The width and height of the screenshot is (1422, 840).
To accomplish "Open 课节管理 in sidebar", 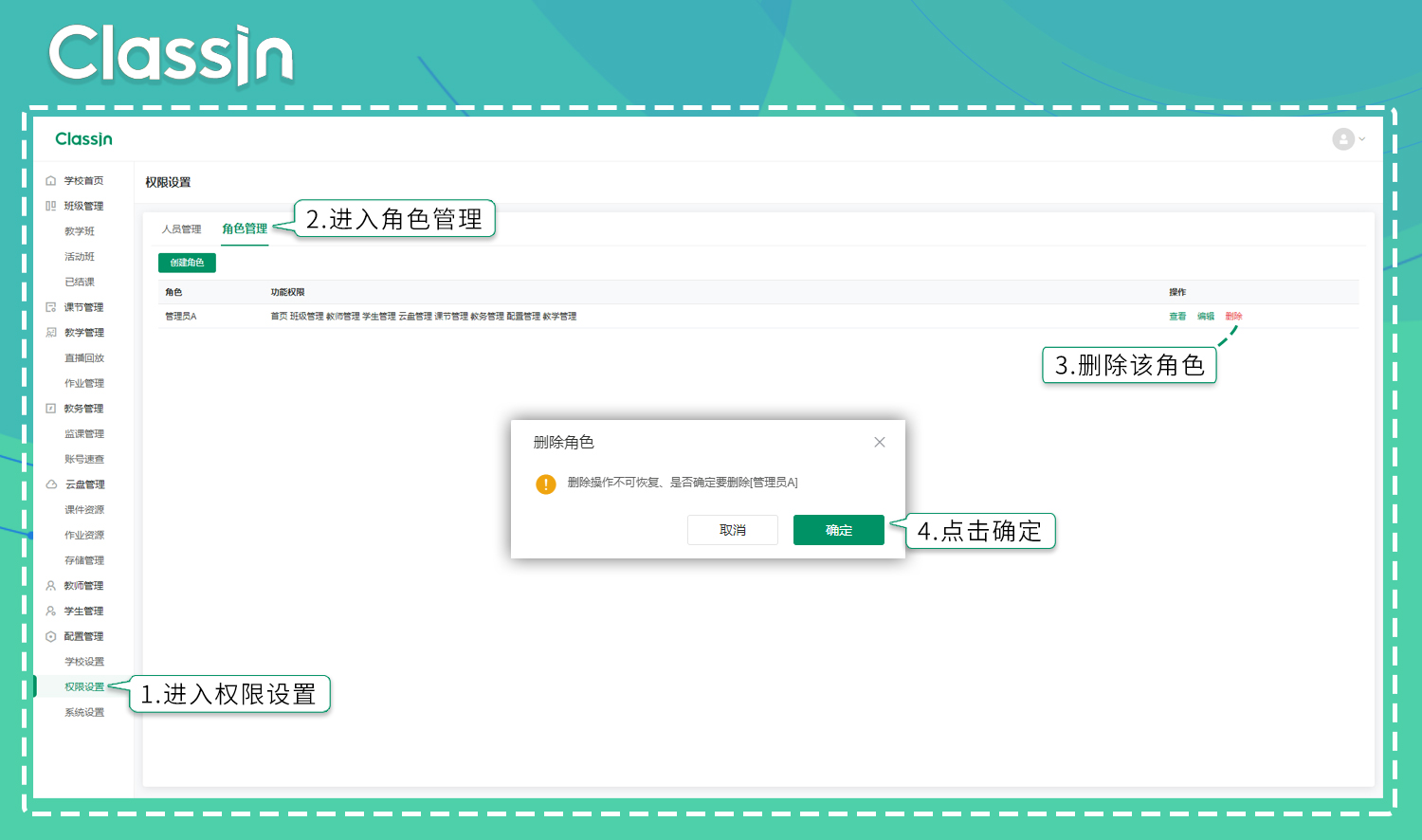I will coord(83,307).
